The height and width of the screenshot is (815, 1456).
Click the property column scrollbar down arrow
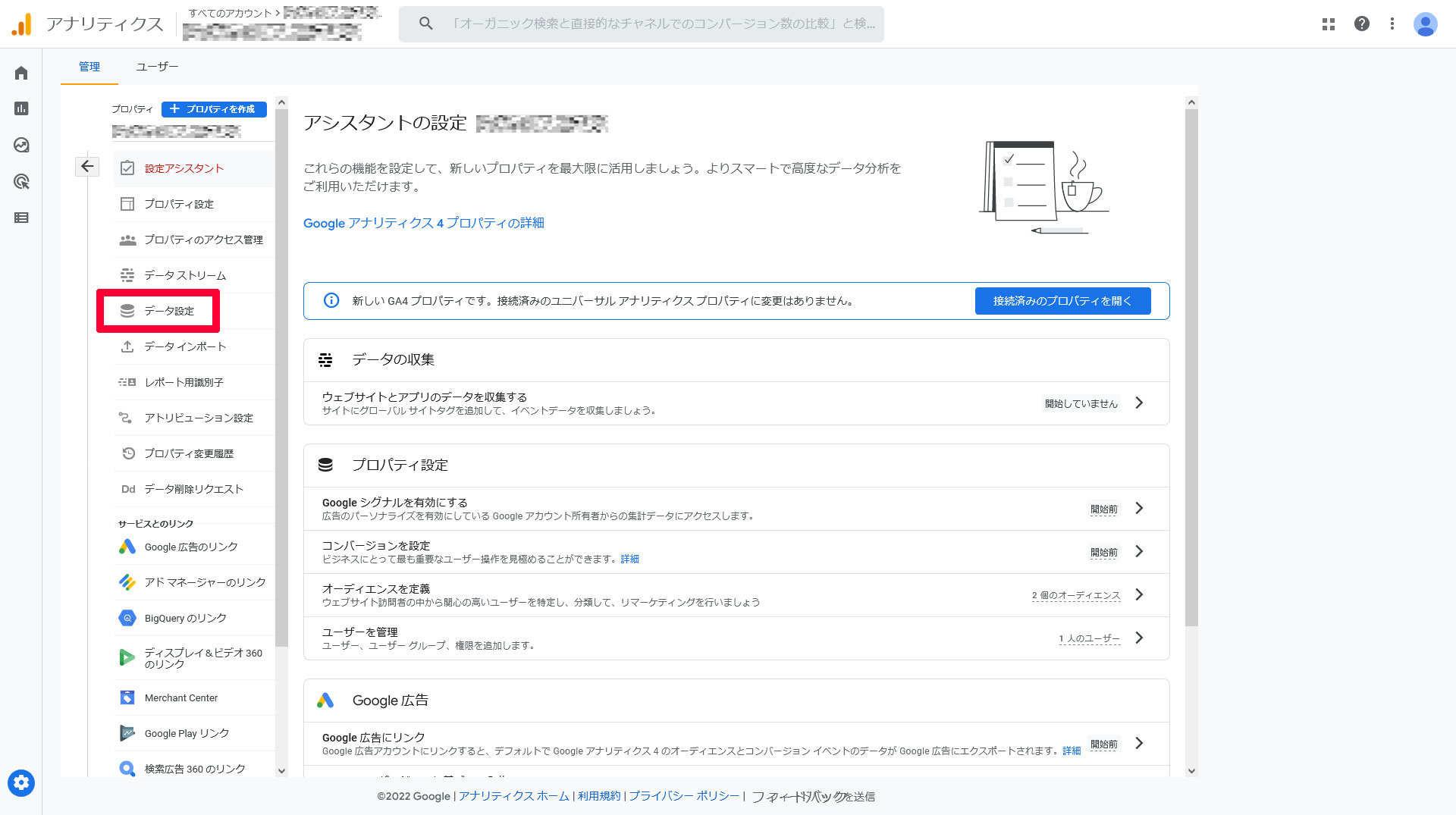[281, 771]
